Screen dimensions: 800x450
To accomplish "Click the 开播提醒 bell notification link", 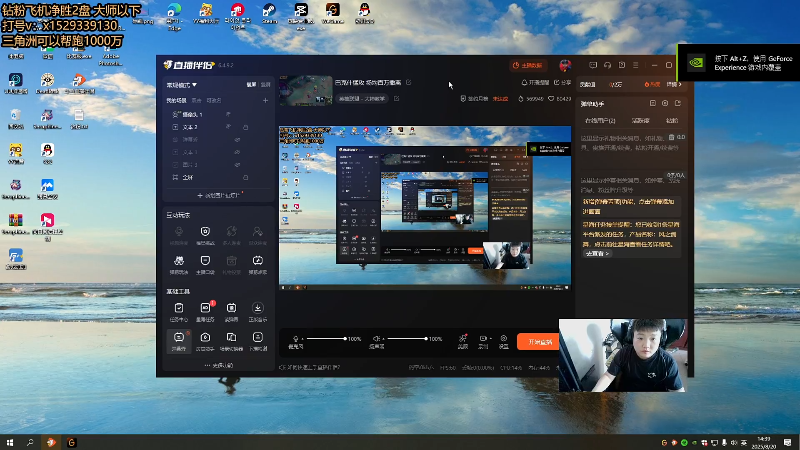I will [x=535, y=82].
